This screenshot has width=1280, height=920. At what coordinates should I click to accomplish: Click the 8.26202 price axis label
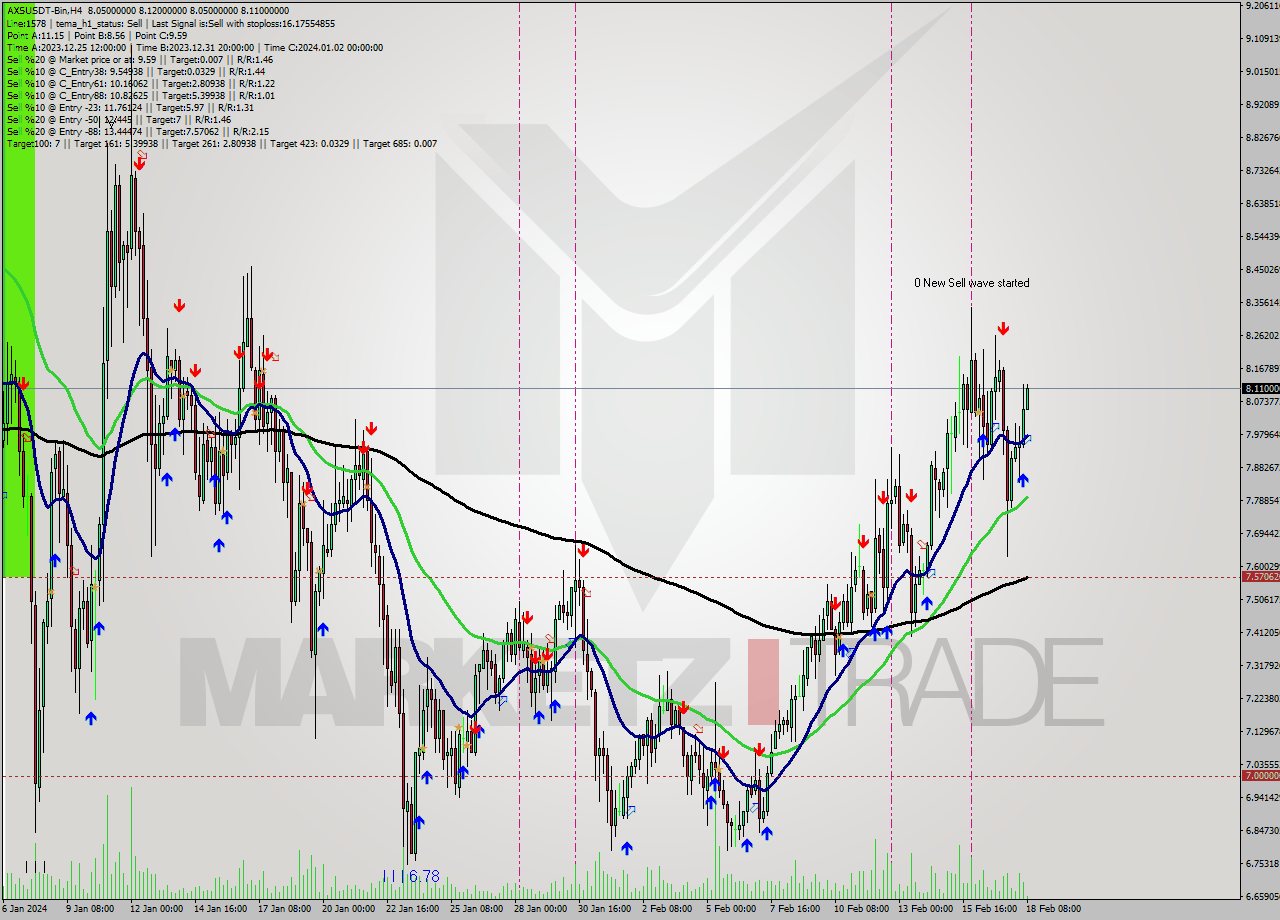coord(1261,335)
